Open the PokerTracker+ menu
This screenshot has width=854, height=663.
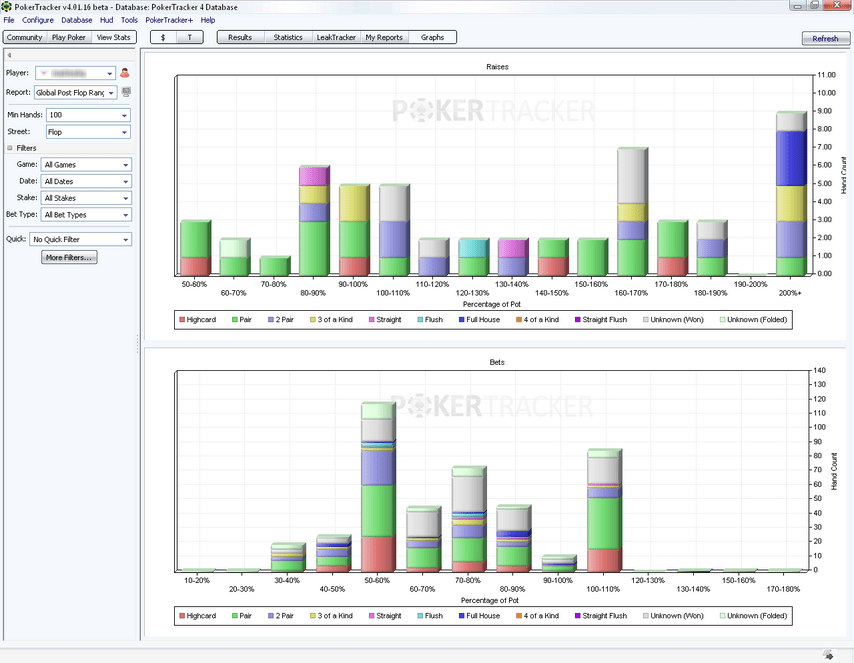tap(169, 20)
